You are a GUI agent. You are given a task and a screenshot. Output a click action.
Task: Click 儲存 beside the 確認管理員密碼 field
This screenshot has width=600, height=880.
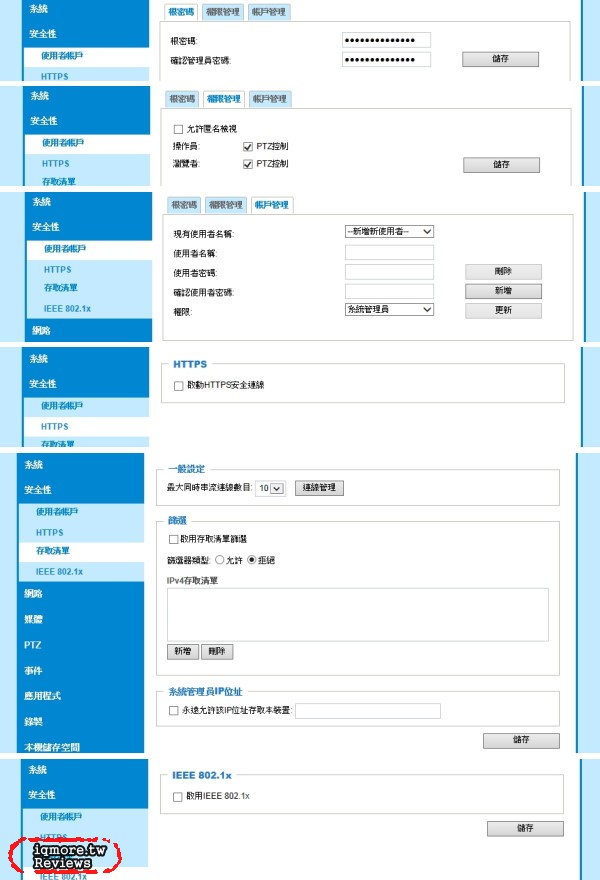click(x=500, y=59)
